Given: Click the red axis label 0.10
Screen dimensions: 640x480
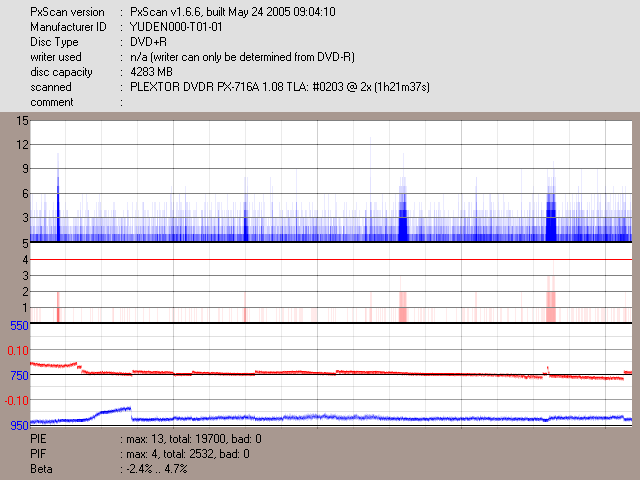Looking at the screenshot, I should pos(18,351).
